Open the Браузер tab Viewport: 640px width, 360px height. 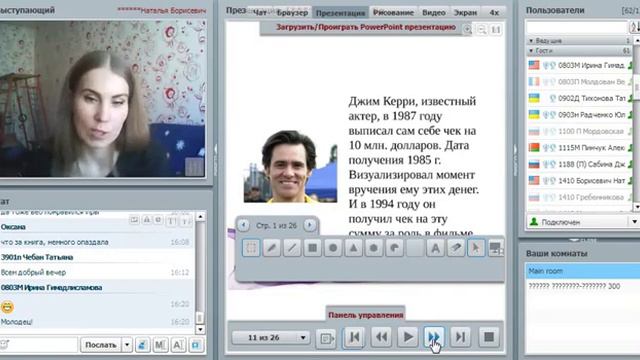[292, 13]
